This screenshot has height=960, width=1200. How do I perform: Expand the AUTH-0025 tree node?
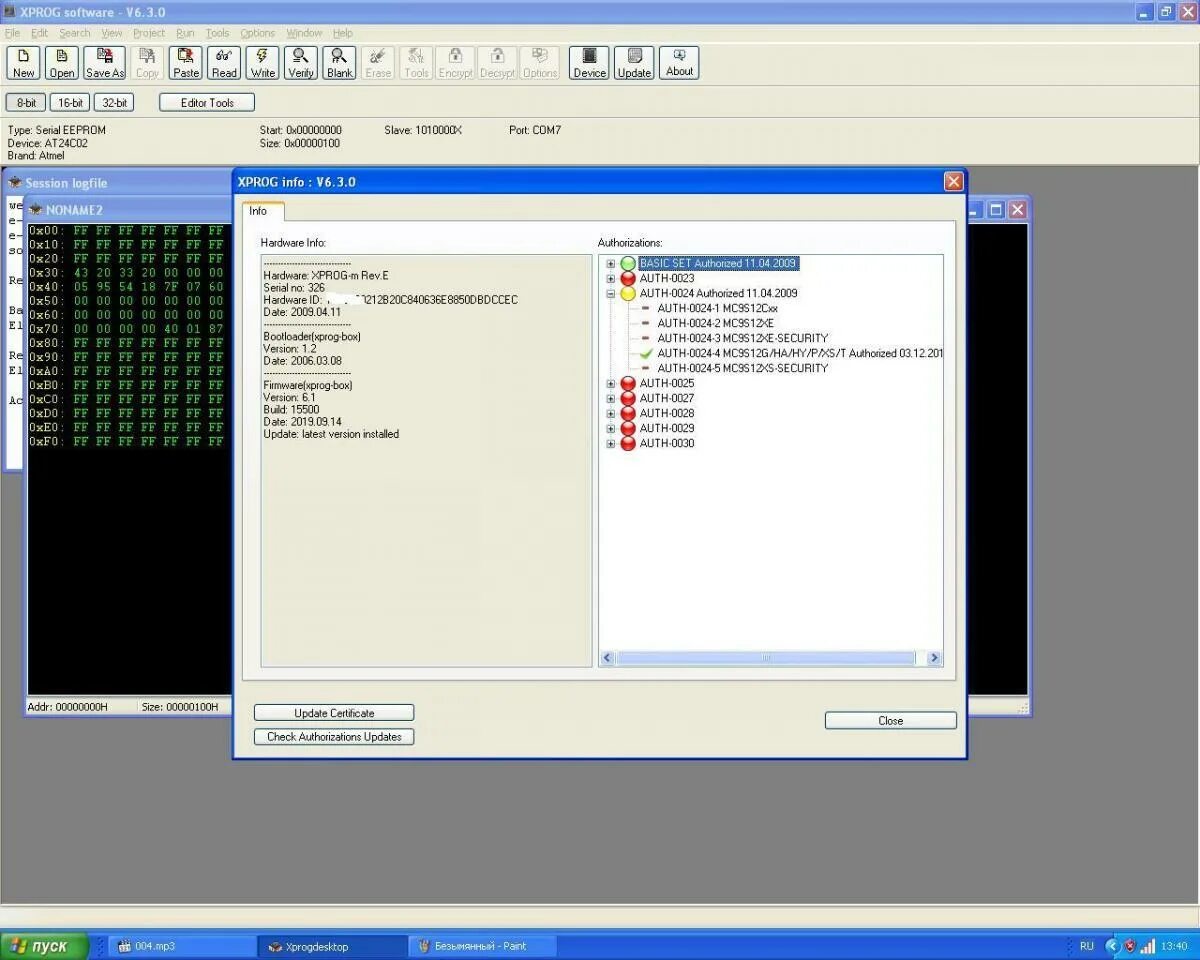[610, 383]
